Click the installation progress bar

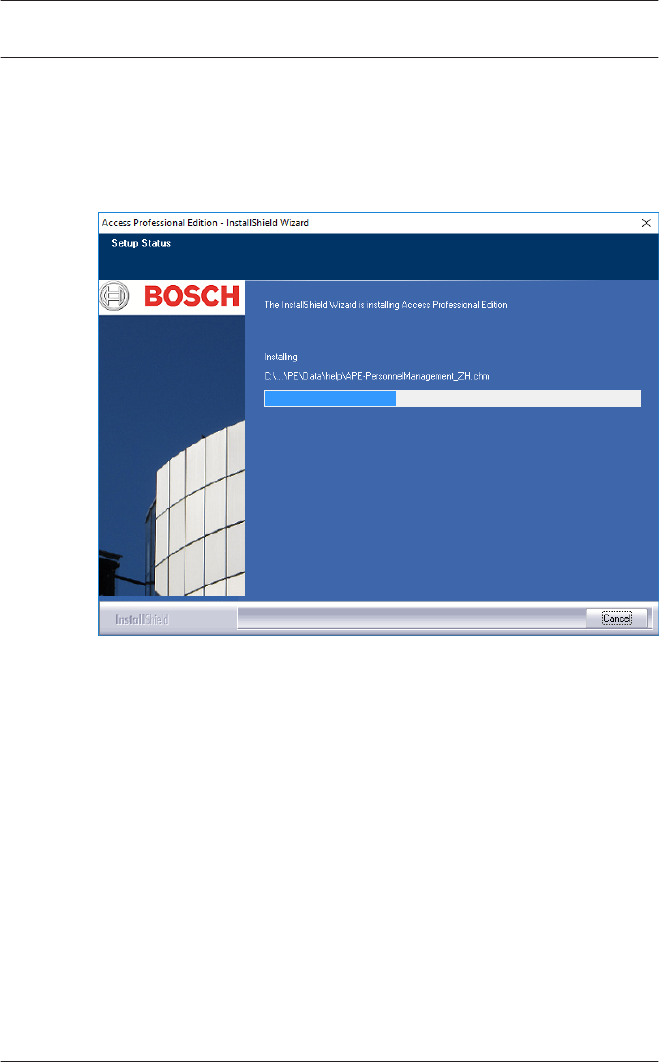click(452, 398)
